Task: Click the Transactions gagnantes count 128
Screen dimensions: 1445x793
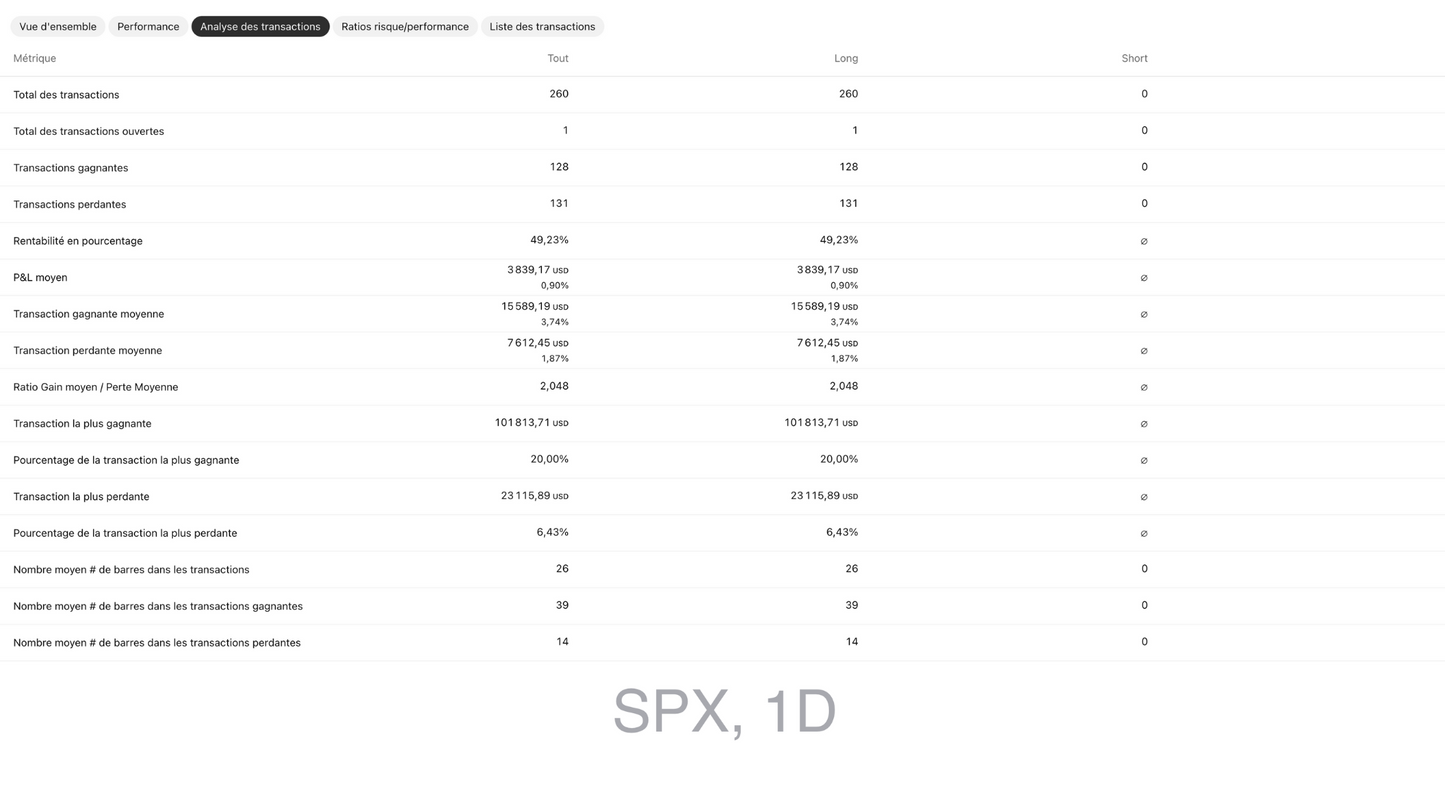Action: click(x=559, y=167)
